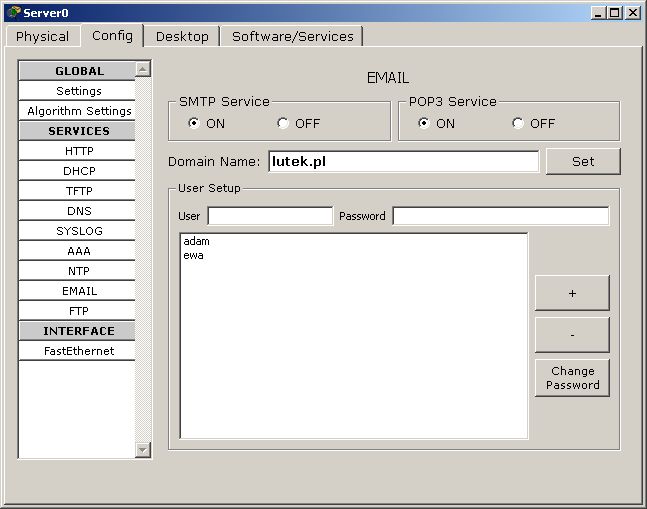Viewport: 647px width, 509px height.
Task: Click the Set domain button
Action: tap(583, 161)
